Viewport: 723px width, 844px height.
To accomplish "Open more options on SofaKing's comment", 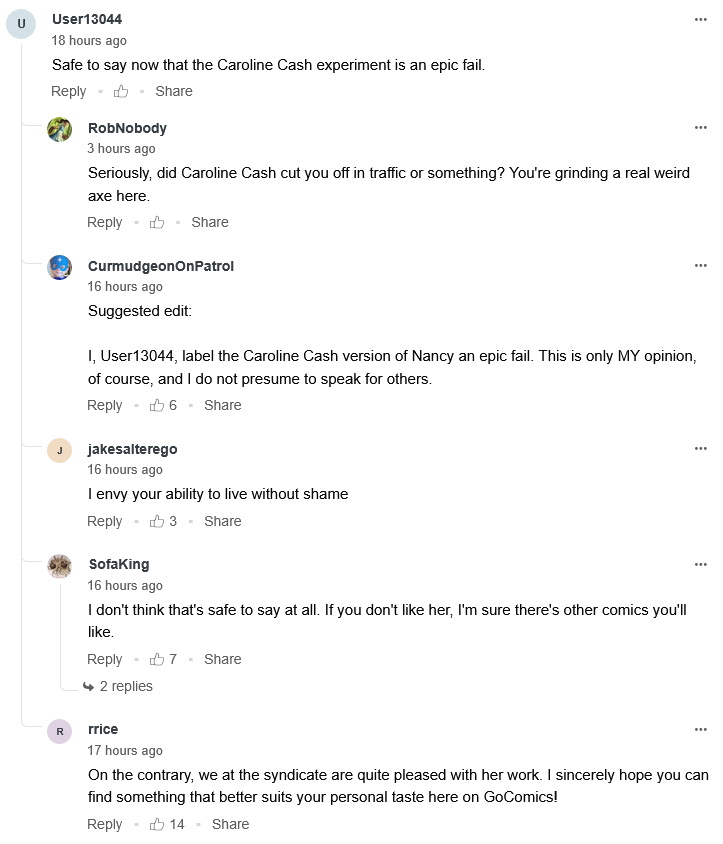I will click(x=701, y=564).
